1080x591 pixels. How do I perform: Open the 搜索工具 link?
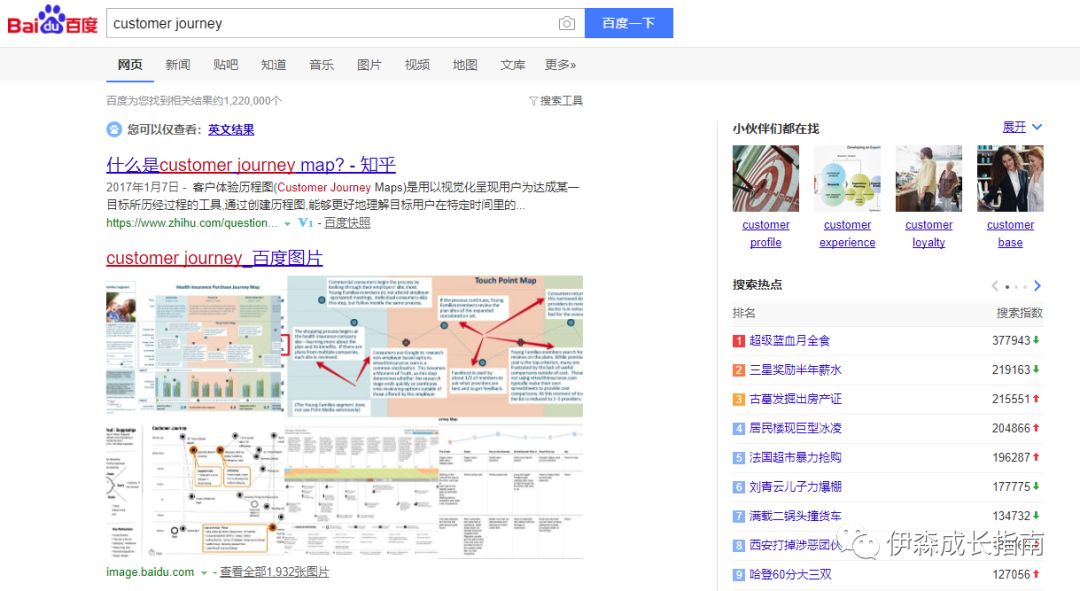point(561,101)
